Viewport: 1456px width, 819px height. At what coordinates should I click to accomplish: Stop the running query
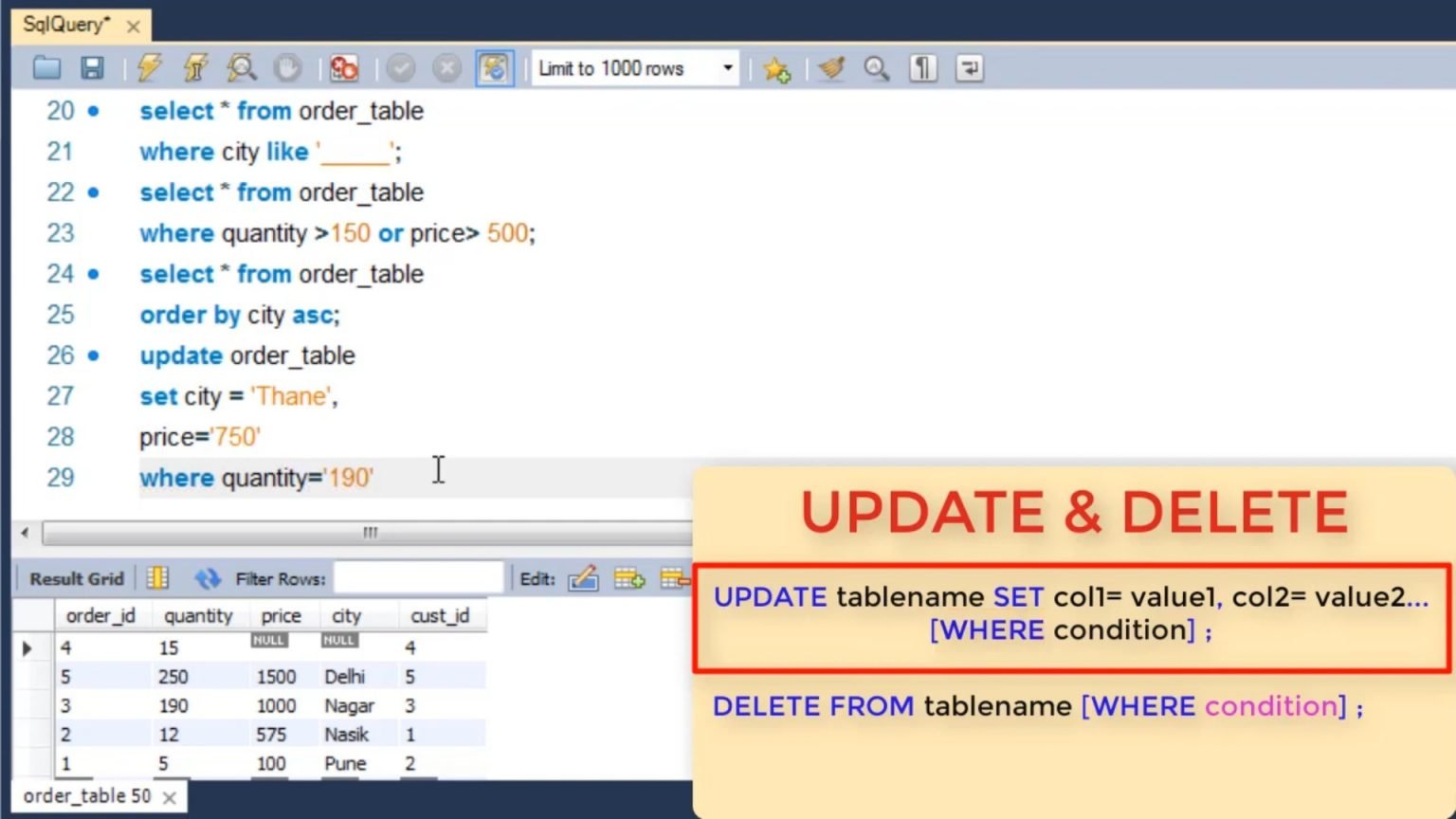[x=343, y=67]
